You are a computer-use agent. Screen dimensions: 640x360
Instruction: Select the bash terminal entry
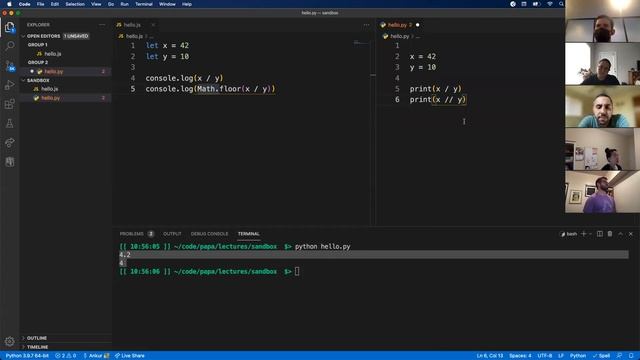569,234
